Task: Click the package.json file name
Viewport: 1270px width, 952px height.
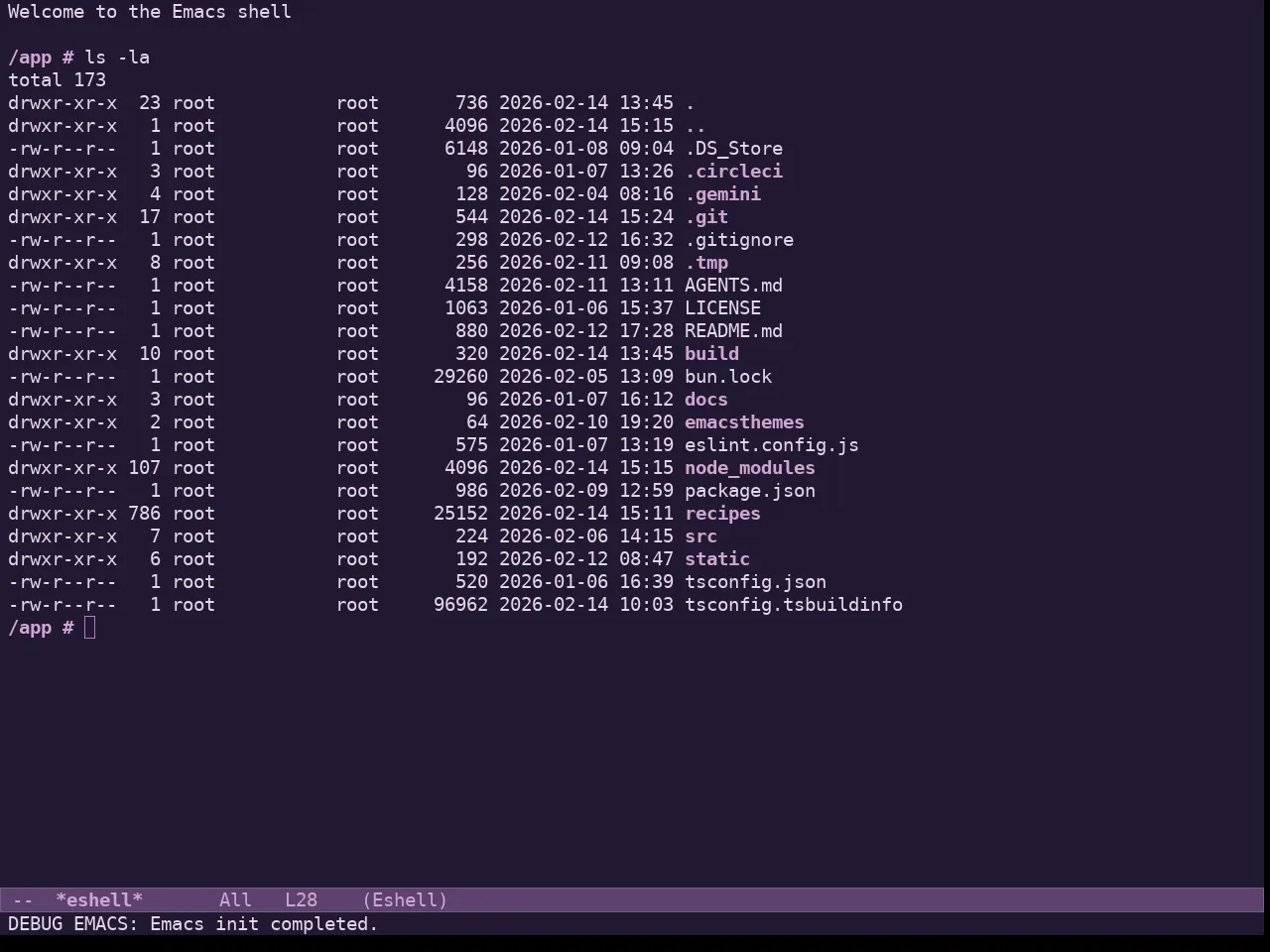Action: [750, 491]
